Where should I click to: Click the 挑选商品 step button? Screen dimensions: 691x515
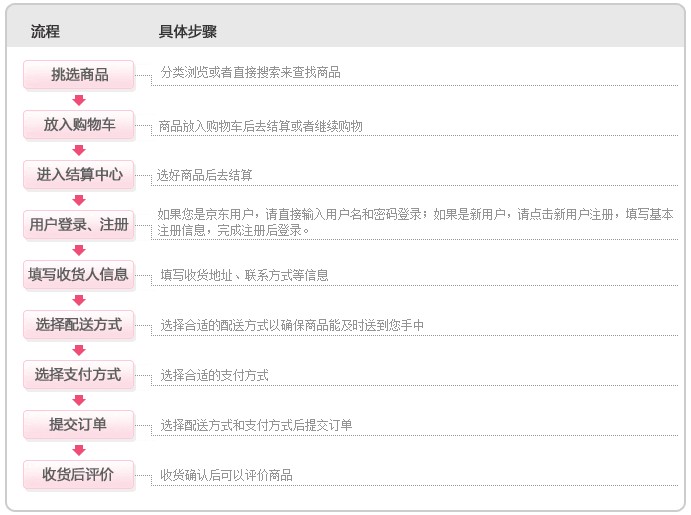(x=79, y=74)
